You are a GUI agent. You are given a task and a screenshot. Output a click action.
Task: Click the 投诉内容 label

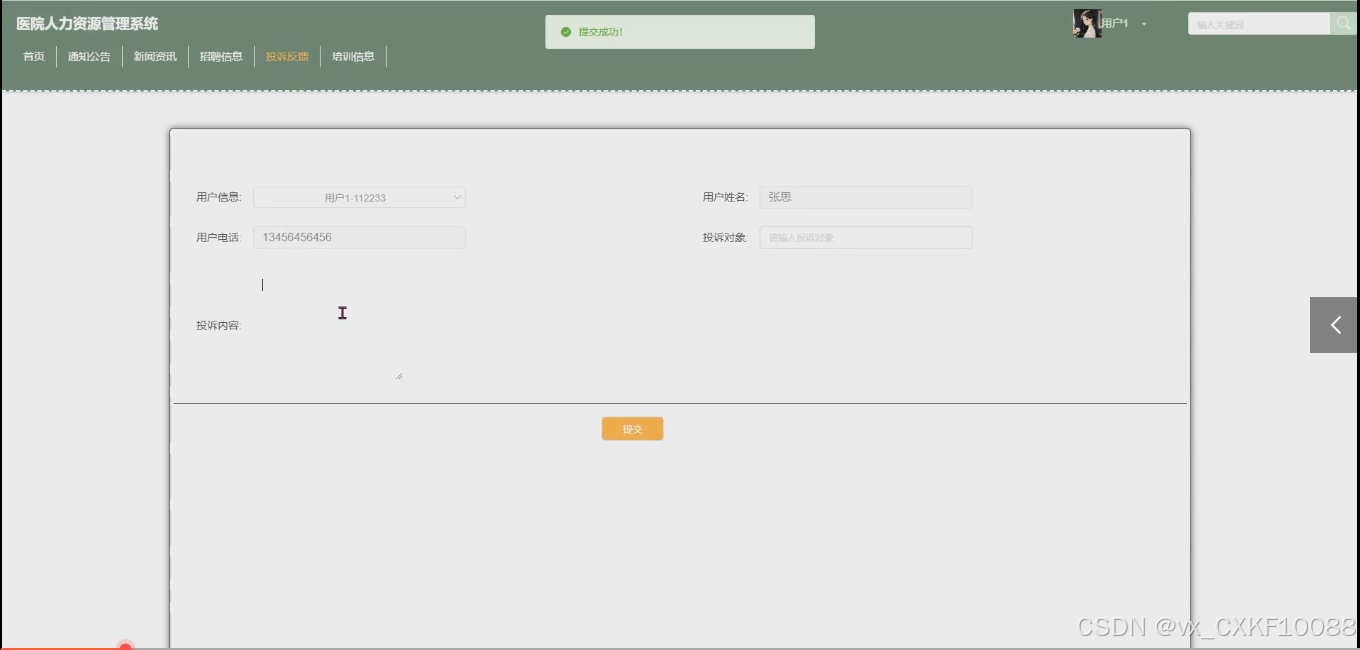pyautogui.click(x=219, y=326)
